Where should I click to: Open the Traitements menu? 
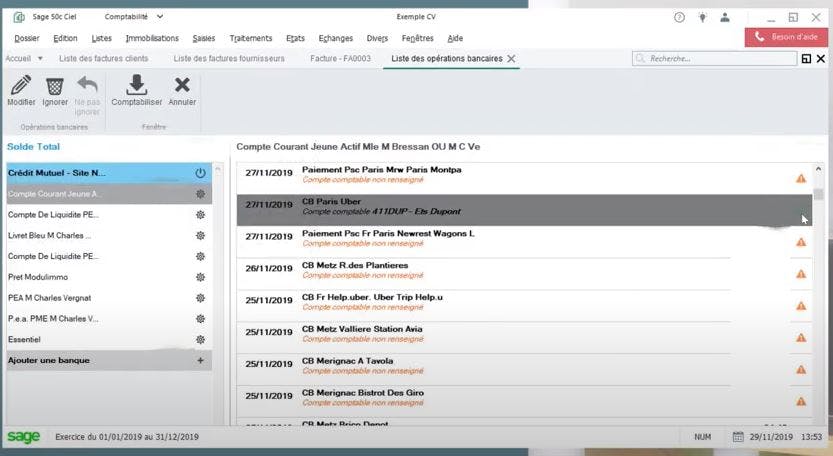click(251, 38)
